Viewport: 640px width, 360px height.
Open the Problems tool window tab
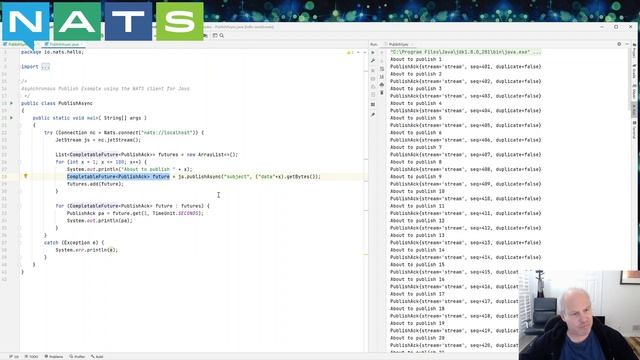coord(54,357)
